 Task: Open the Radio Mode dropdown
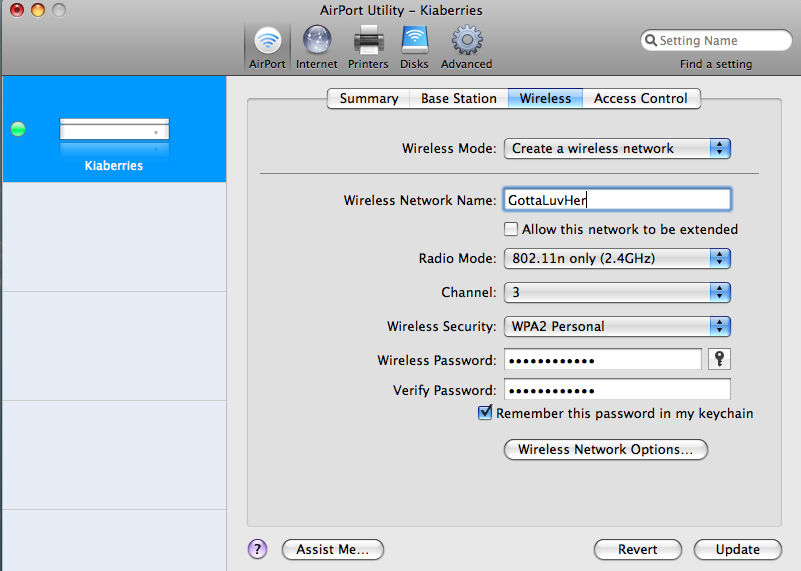click(x=617, y=258)
